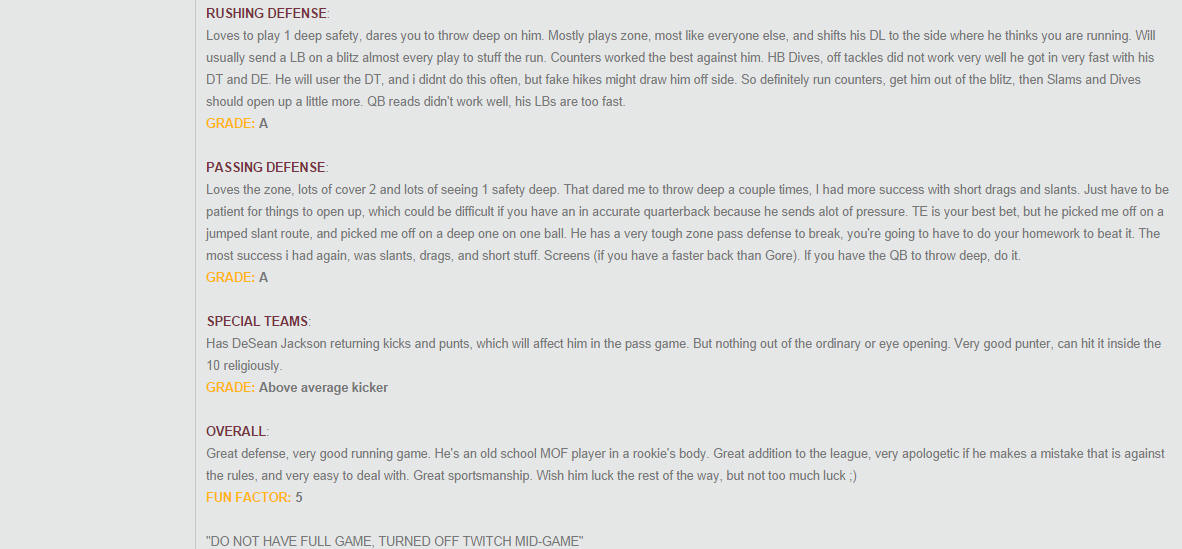
Task: Select the GRADE label under Special Teams
Action: [x=230, y=388]
